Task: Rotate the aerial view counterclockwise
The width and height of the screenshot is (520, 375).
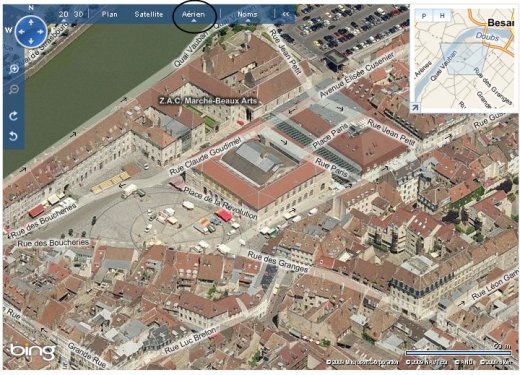Action: (13, 136)
